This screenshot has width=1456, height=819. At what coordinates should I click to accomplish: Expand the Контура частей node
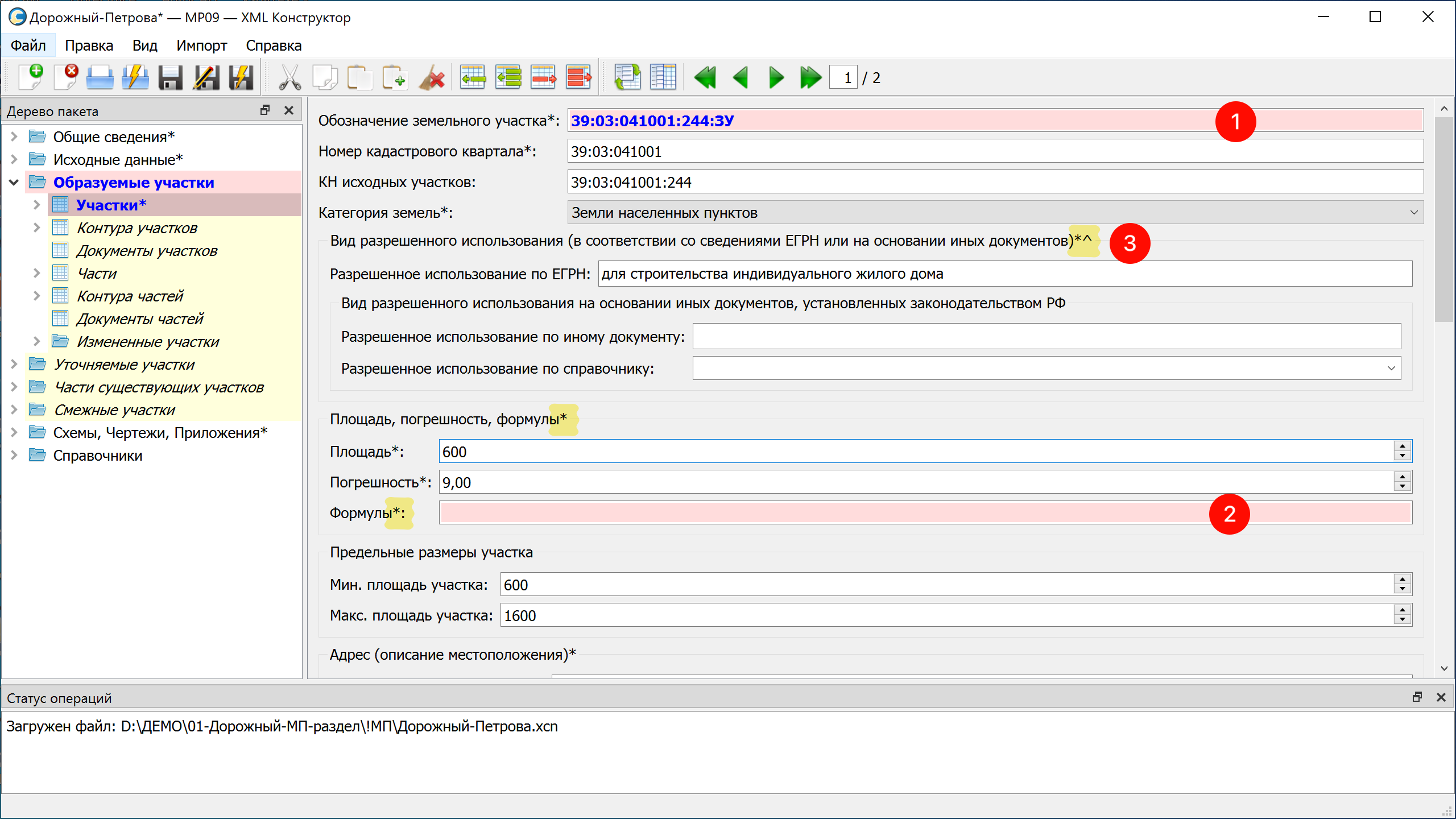coord(37,296)
